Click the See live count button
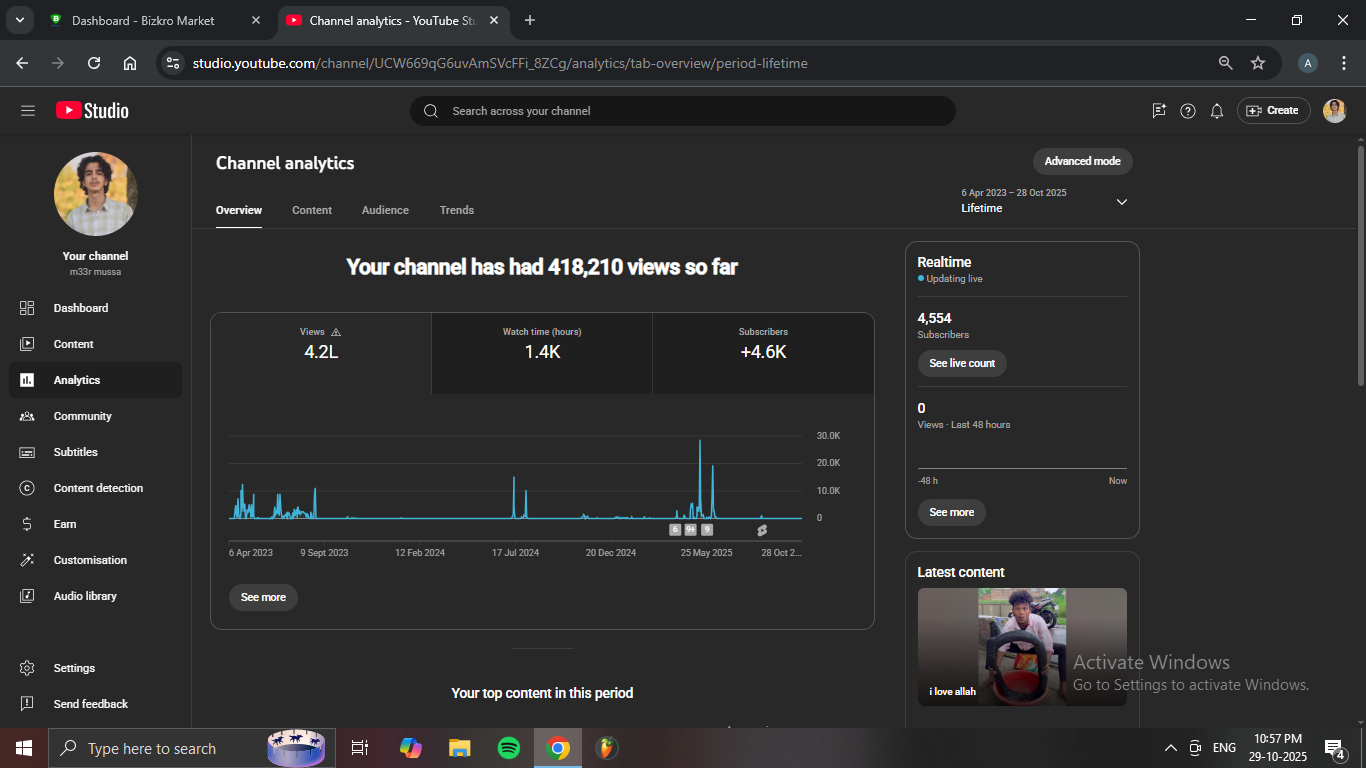 coord(962,363)
